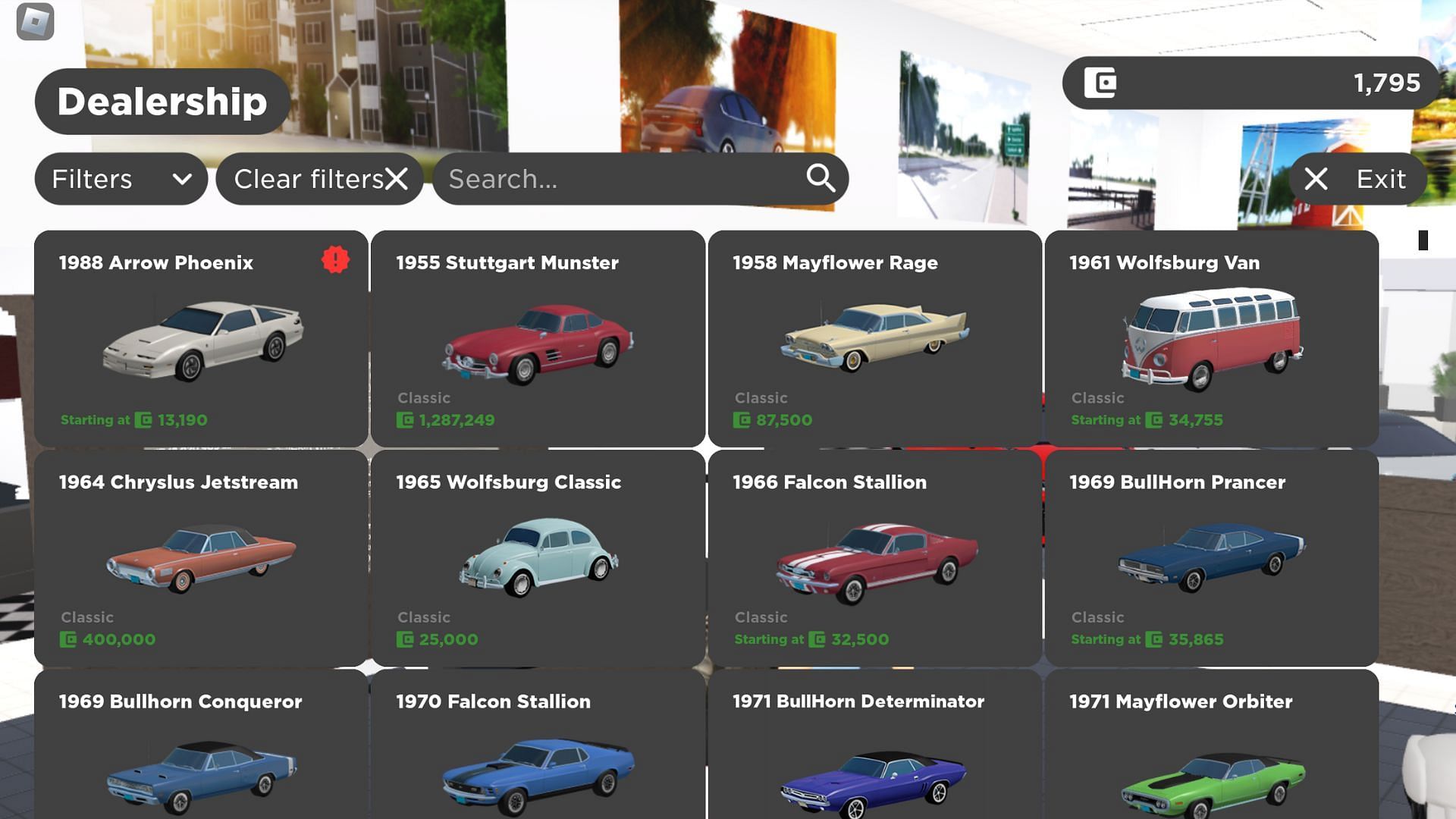Select the 1961 Wolfsburg Van title

1164,262
